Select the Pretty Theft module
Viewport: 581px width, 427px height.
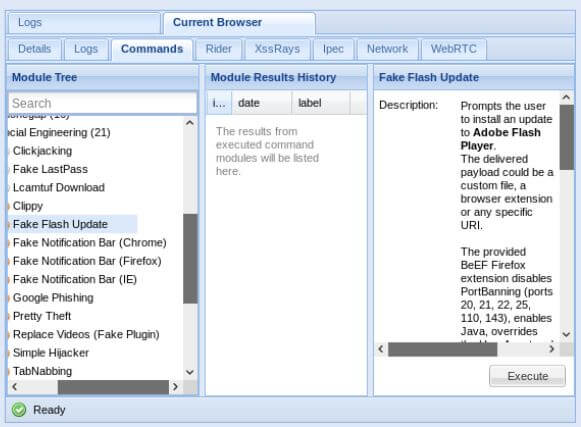tap(42, 316)
